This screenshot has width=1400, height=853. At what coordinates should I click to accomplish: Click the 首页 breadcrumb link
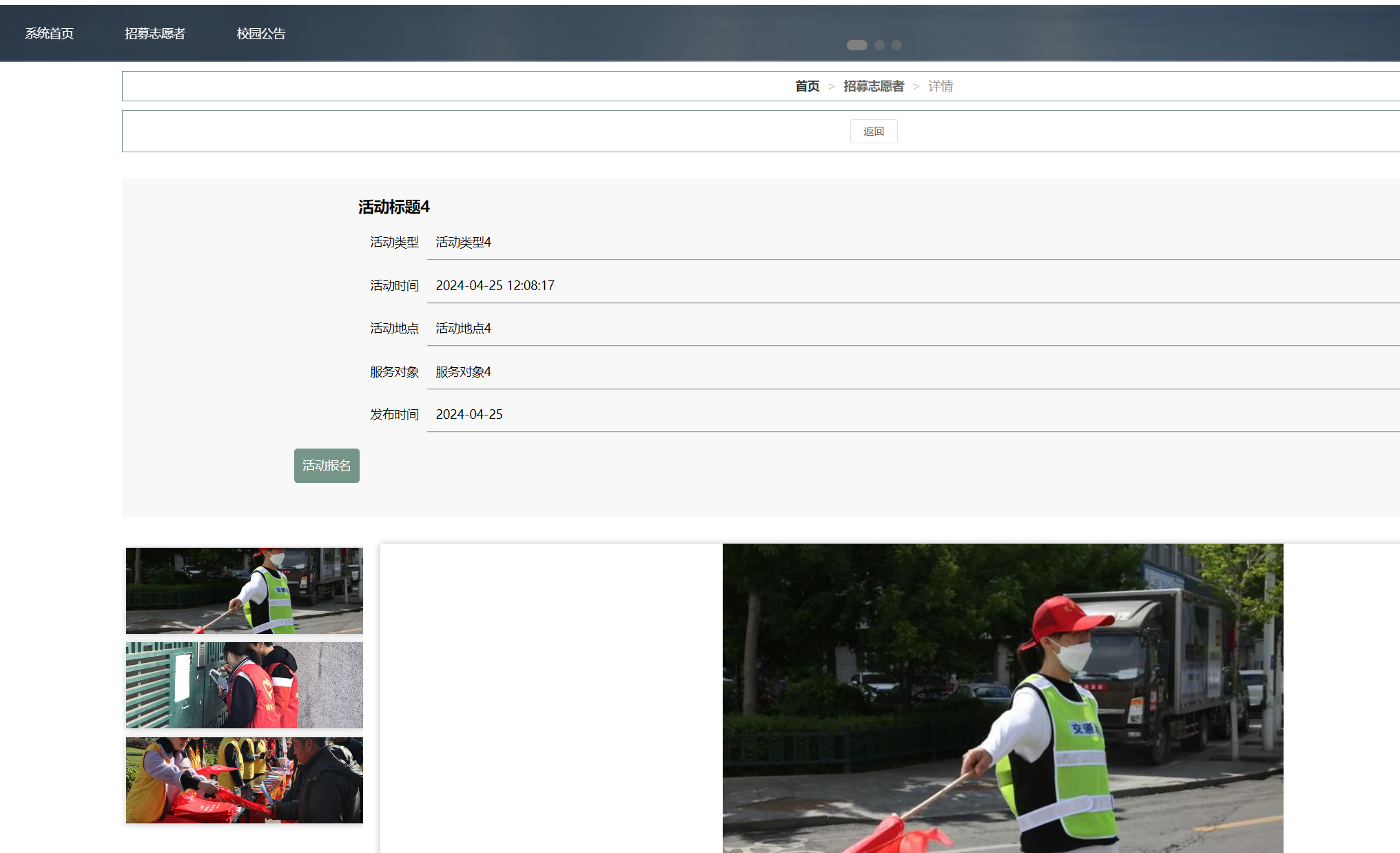(807, 86)
